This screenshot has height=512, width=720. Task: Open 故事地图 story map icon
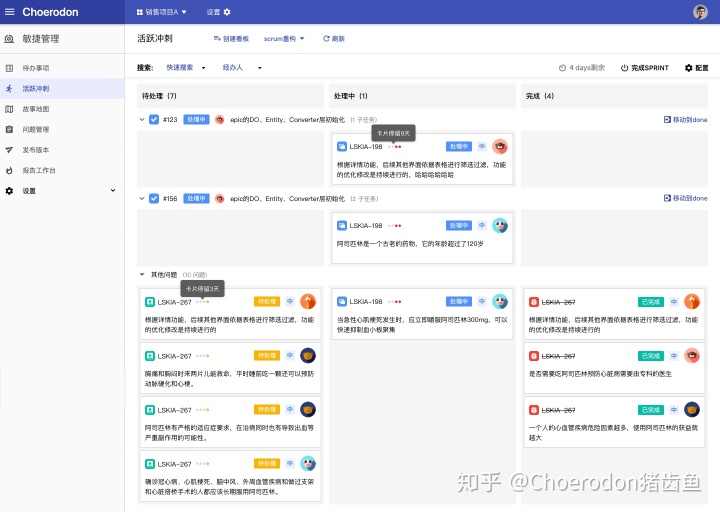pyautogui.click(x=9, y=109)
